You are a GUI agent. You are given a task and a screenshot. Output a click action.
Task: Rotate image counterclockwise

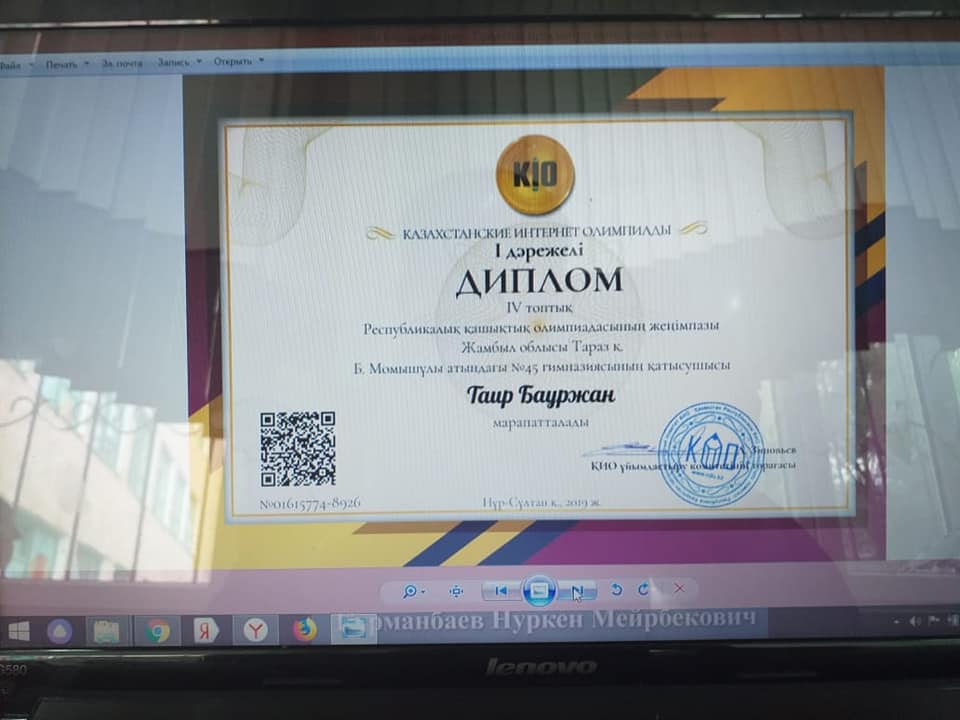[617, 589]
